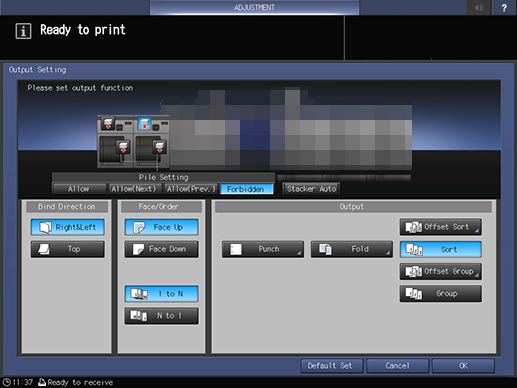Open the Punch settings
This screenshot has width=517, height=388.
click(263, 249)
